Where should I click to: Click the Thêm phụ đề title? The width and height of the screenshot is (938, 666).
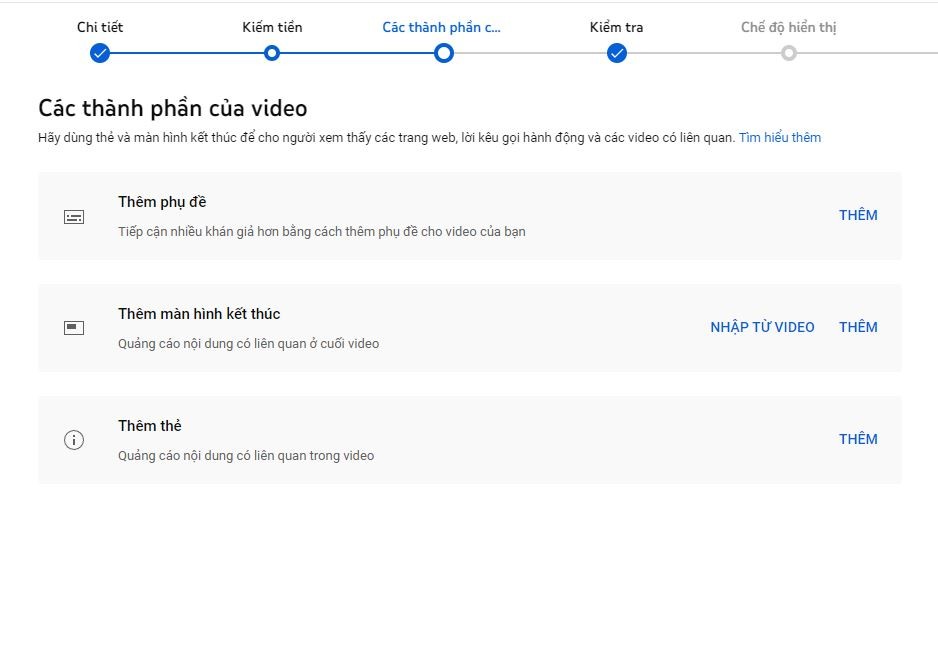tap(162, 202)
